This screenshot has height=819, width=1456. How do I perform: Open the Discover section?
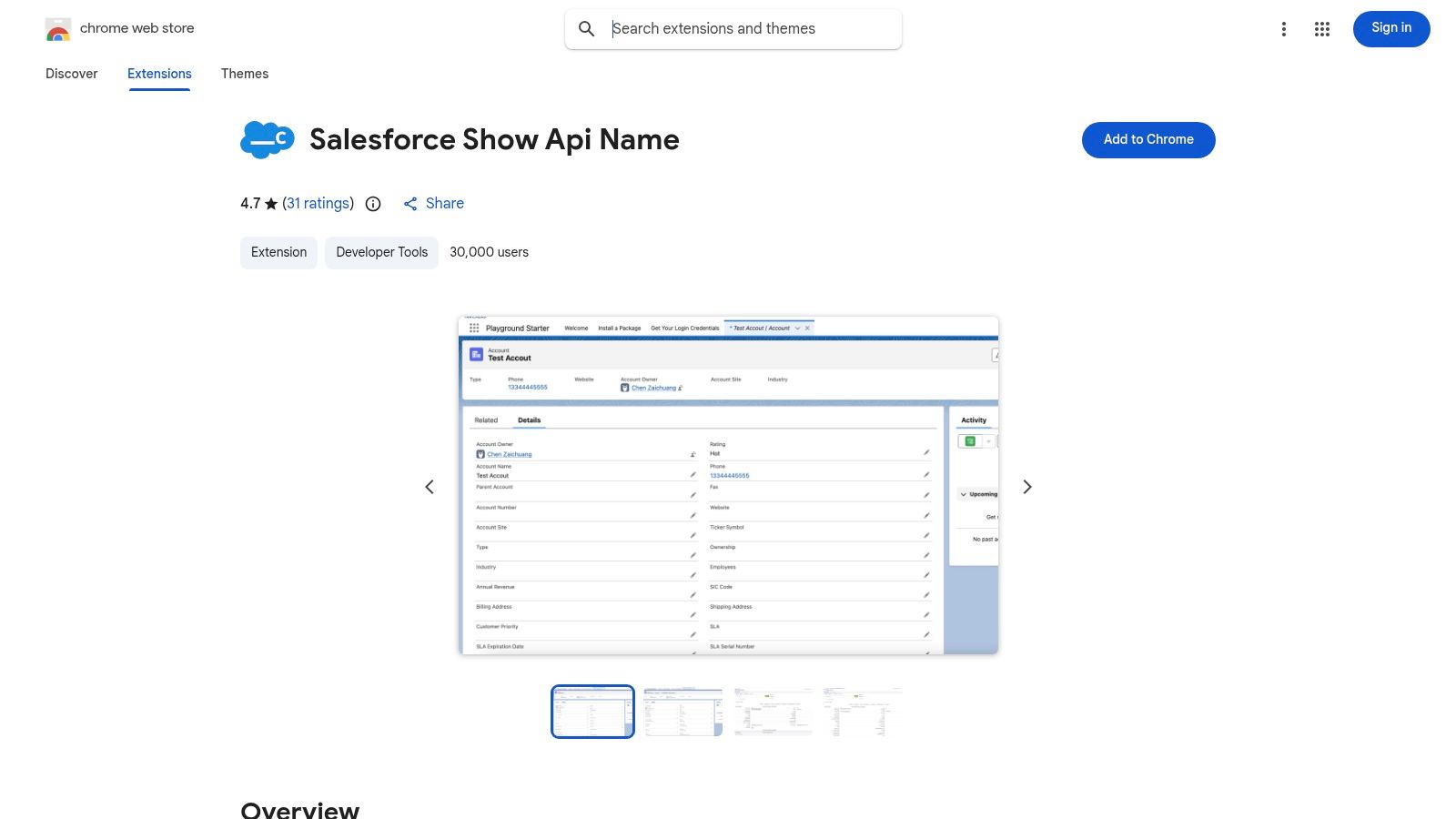pyautogui.click(x=71, y=74)
